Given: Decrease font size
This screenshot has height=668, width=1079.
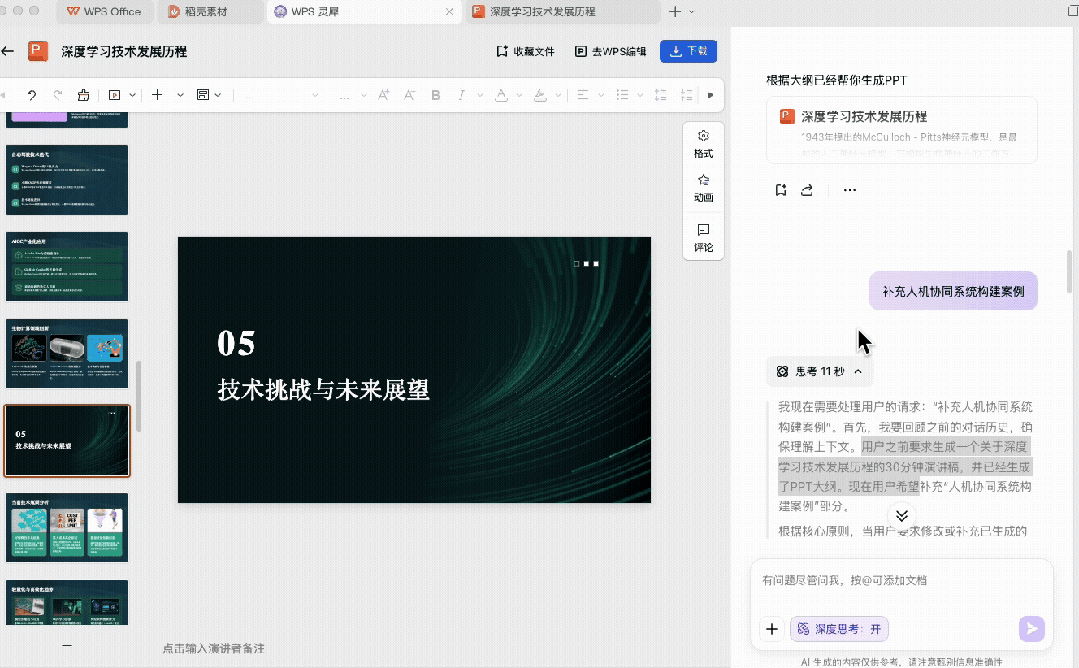Looking at the screenshot, I should point(409,95).
